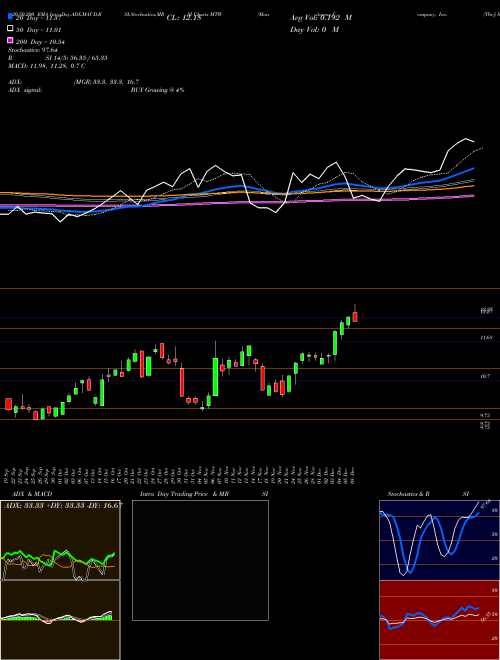Click the blue 20 Day EMA legend swatch
The height and width of the screenshot is (660, 500).
11,16
